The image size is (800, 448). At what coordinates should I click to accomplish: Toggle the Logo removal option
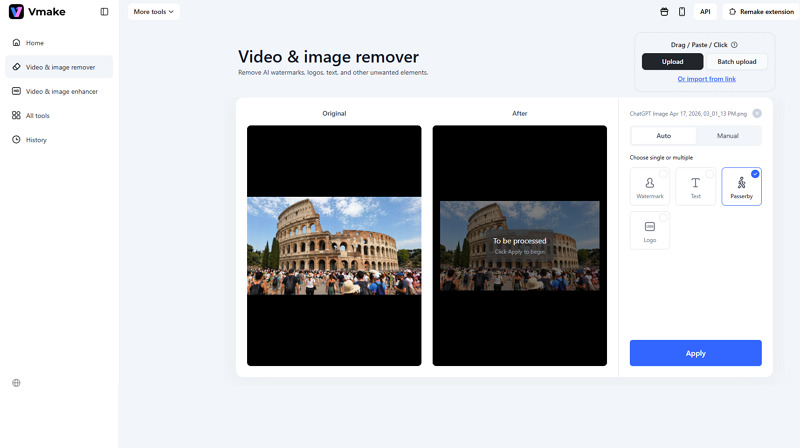(650, 231)
